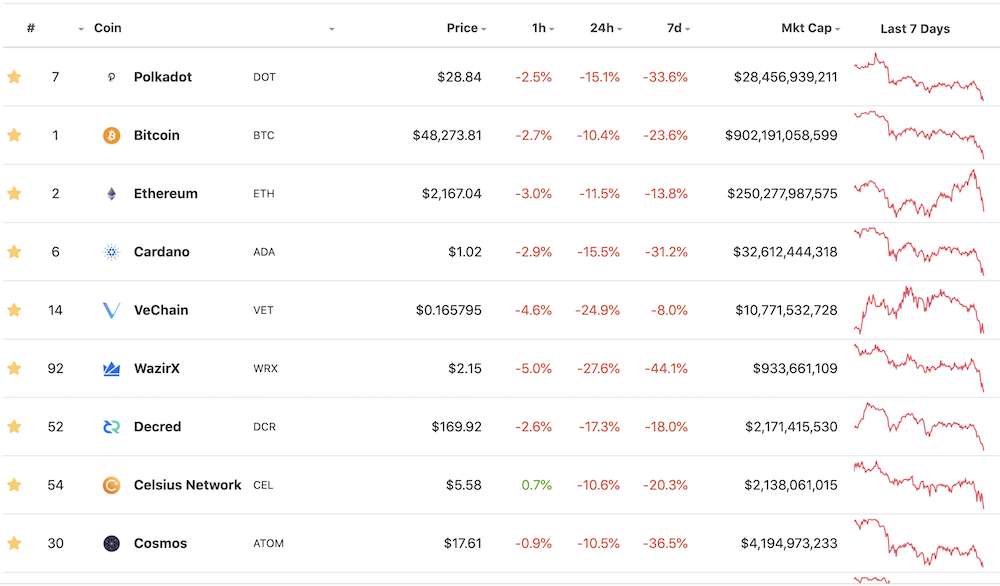View Decred's 7-day sparkline chart
1000x586 pixels.
(919, 427)
